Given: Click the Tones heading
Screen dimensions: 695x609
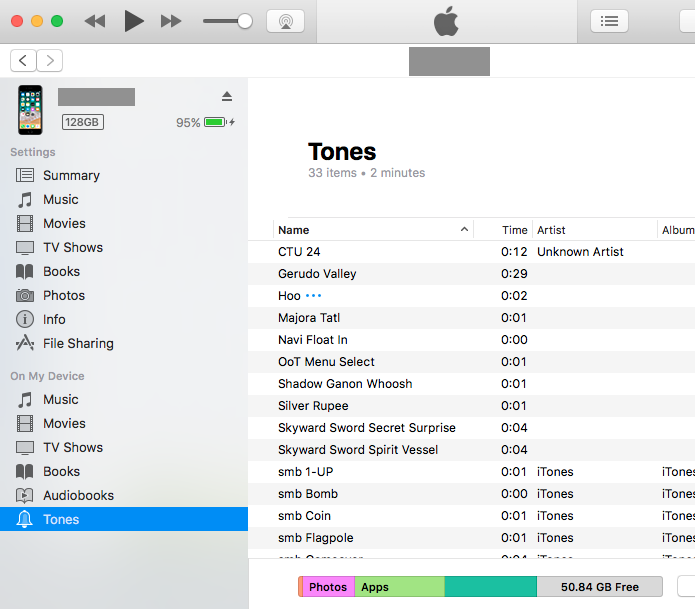Looking at the screenshot, I should (342, 152).
